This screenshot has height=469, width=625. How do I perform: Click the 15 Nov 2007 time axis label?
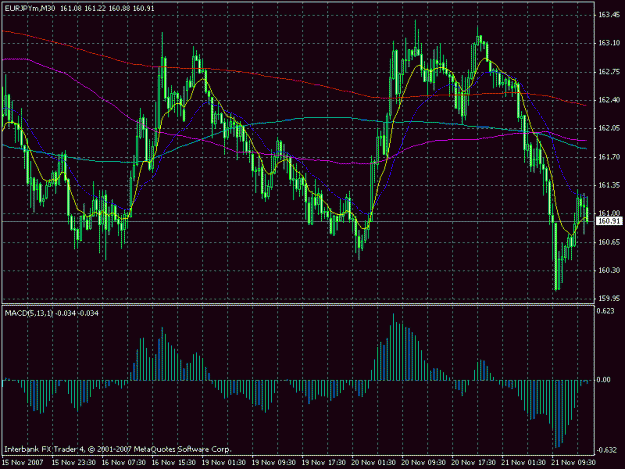[23, 462]
